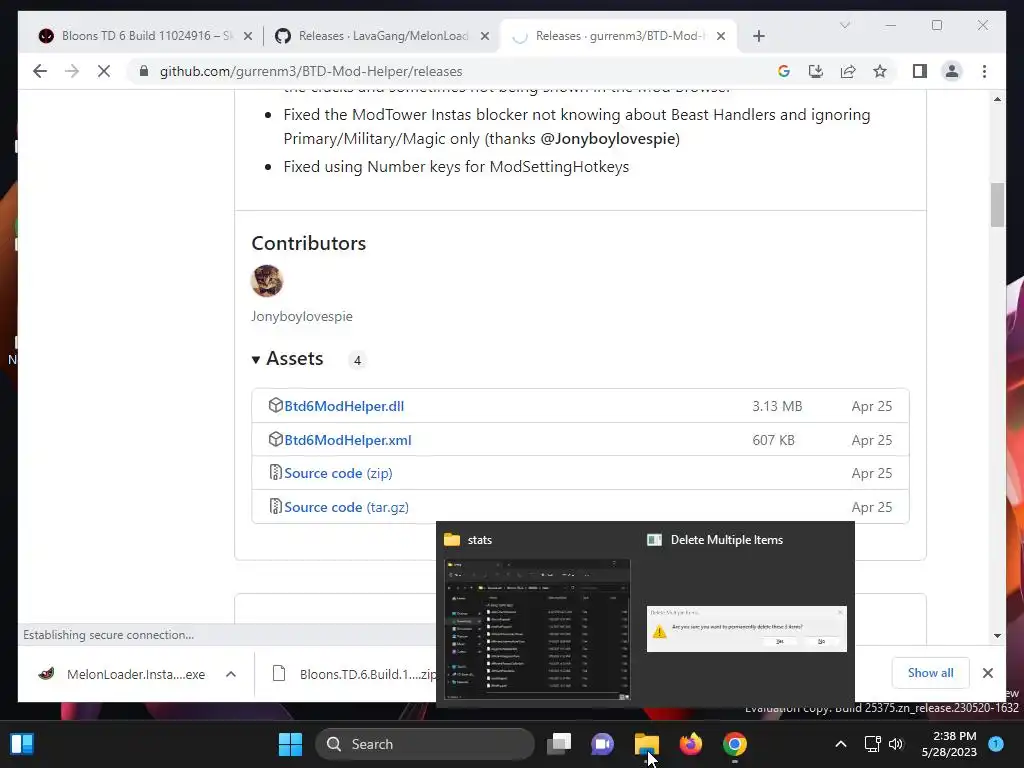
Task: Open Google Chrome on taskbar
Action: click(x=735, y=744)
